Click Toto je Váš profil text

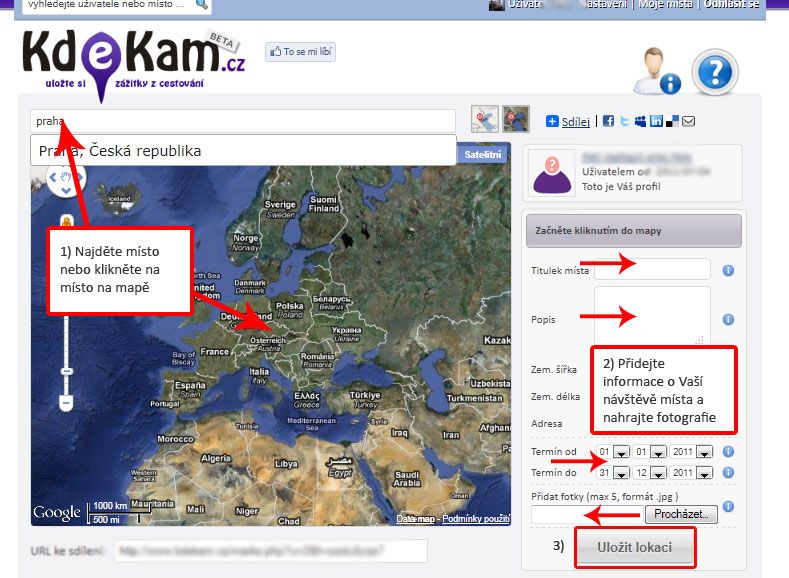[x=621, y=187]
